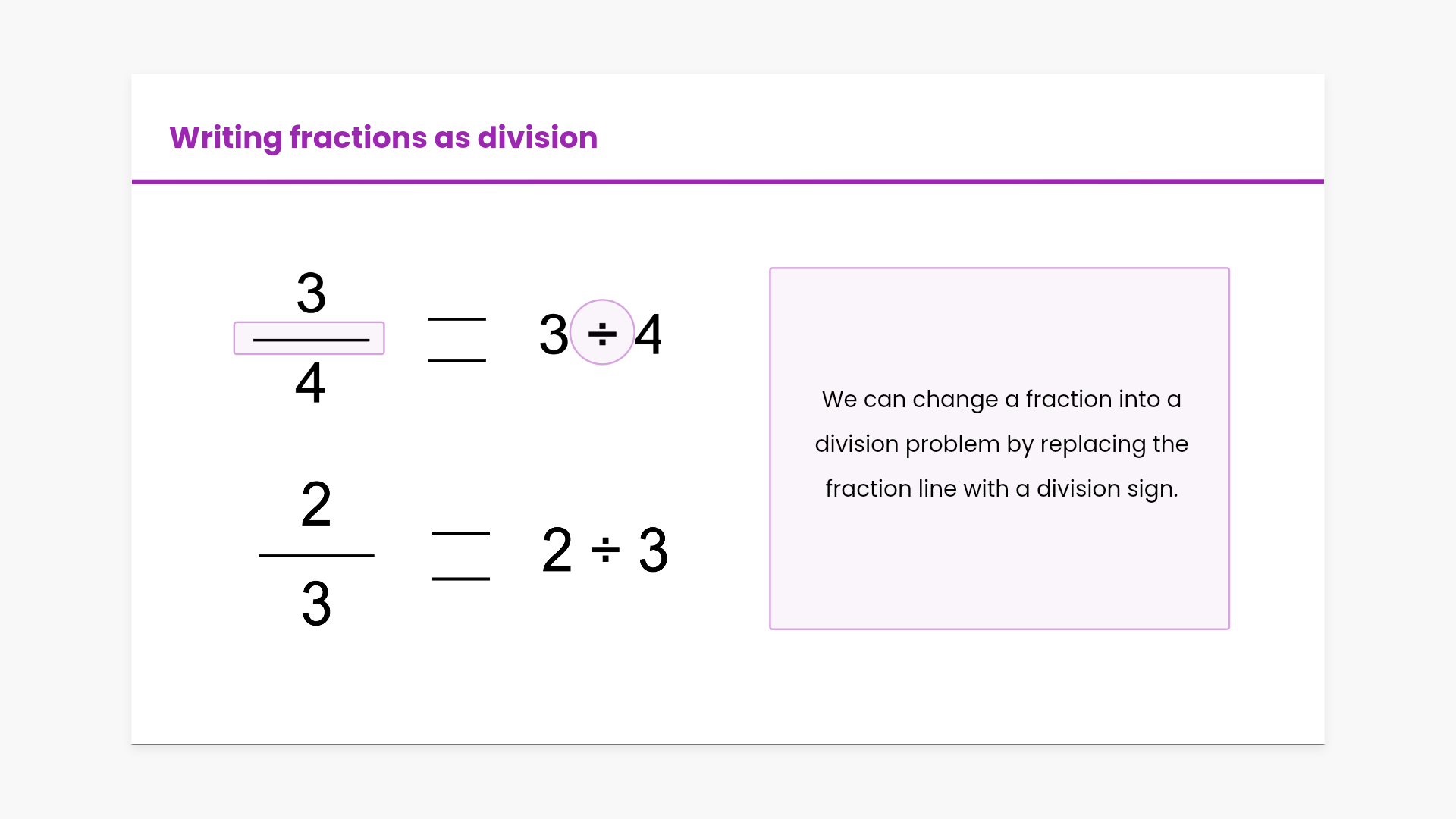Screen dimensions: 1456x819
Task: Click the 3 in the expression 2 ÷ 3
Action: (653, 550)
